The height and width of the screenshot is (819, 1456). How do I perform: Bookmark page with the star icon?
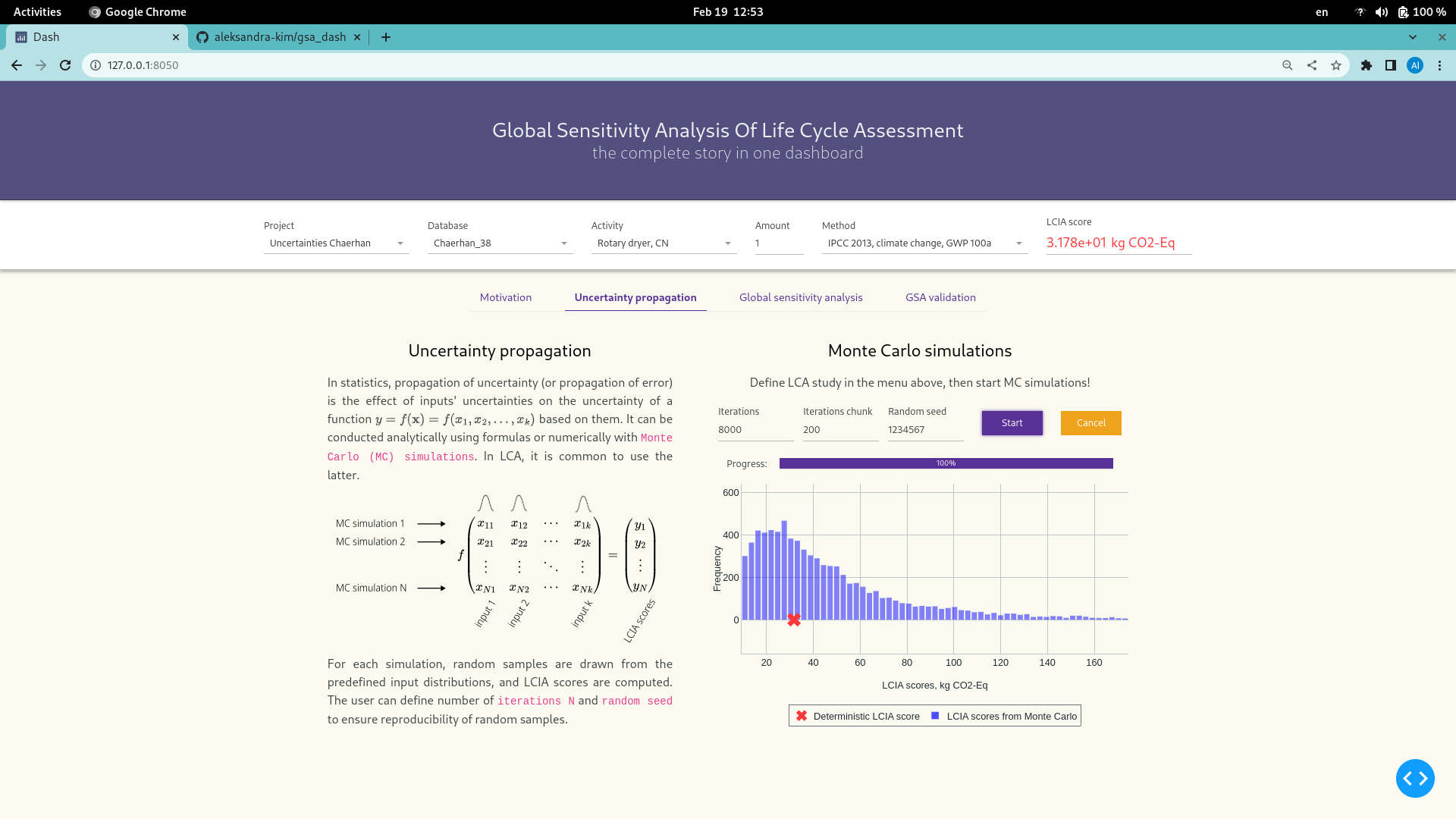[1336, 65]
